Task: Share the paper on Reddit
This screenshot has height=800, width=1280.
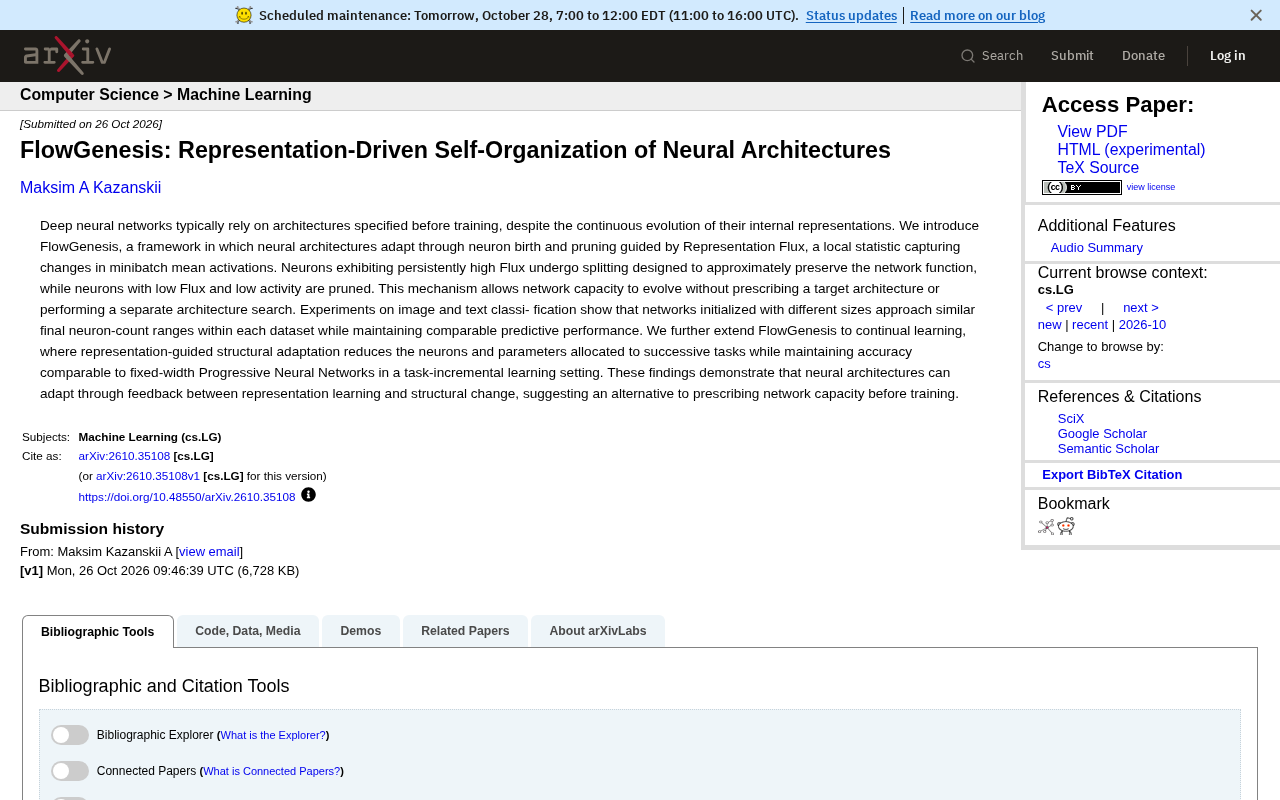Action: 1066,527
